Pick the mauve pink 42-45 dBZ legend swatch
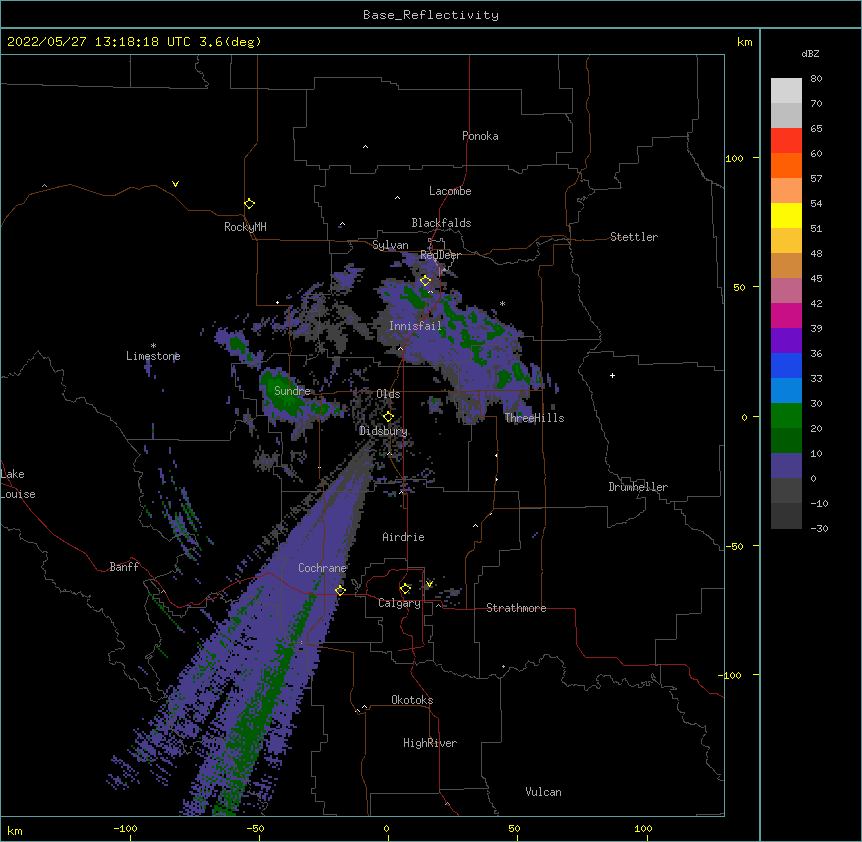 click(x=786, y=291)
